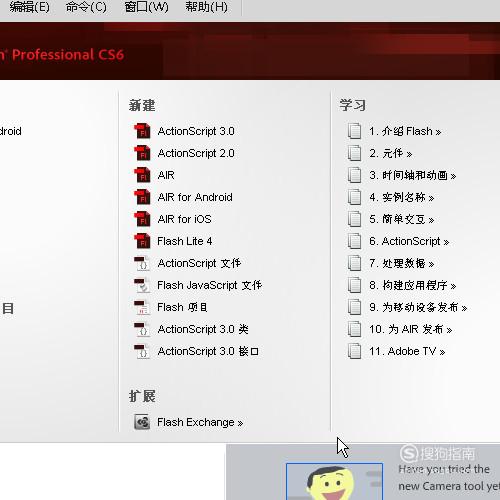
Task: Open tutorial 9. 为移动设备发布
Action: pyautogui.click(x=418, y=307)
